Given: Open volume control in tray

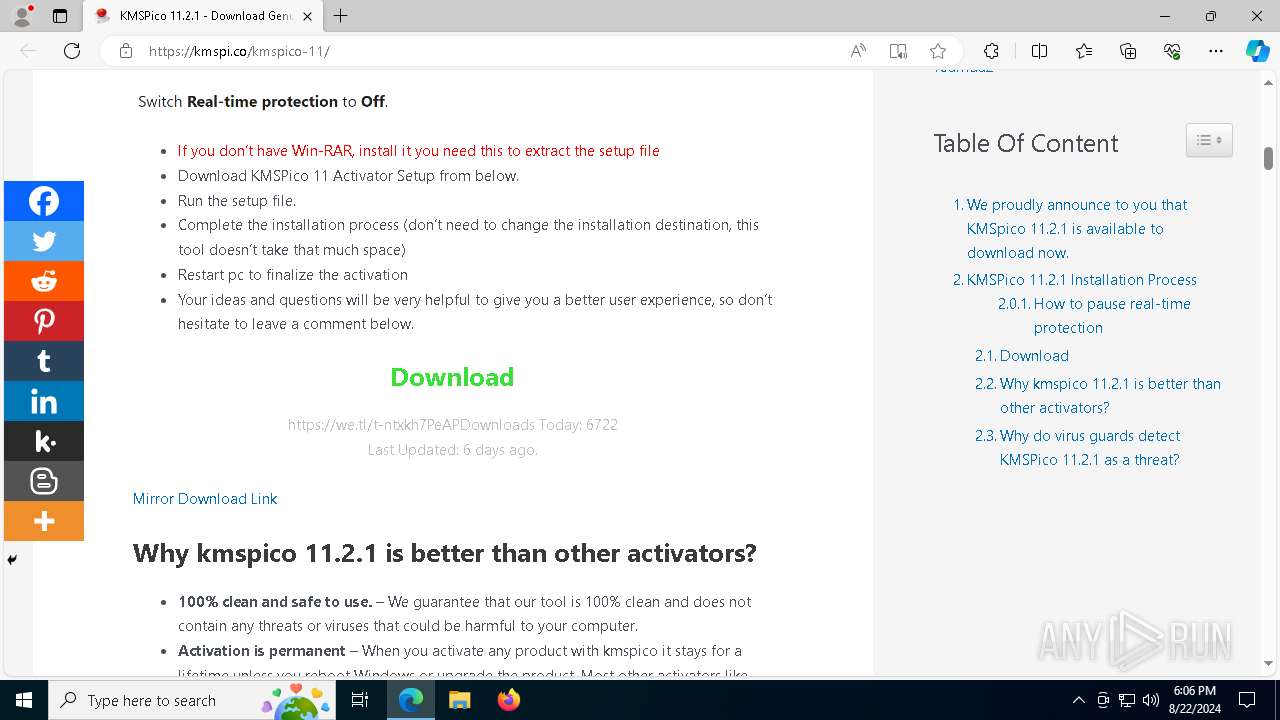Looking at the screenshot, I should pyautogui.click(x=1151, y=700).
